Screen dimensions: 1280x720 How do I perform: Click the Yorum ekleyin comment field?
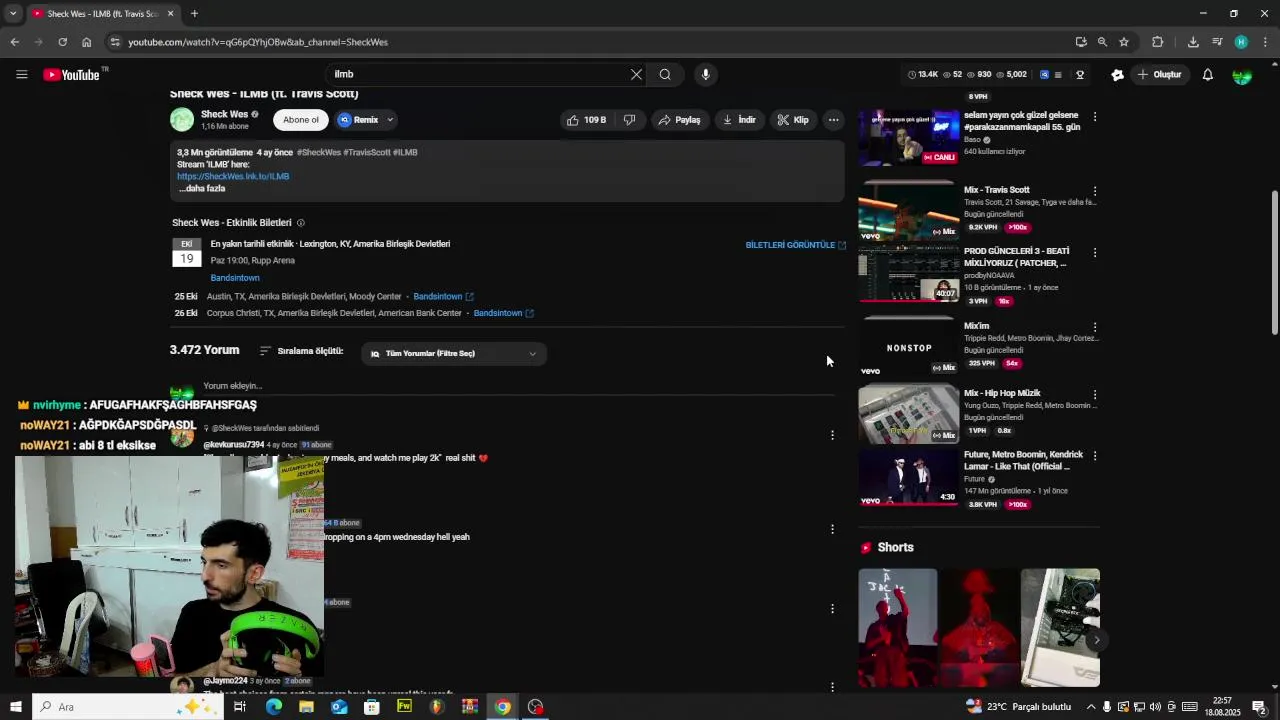pyautogui.click(x=518, y=386)
